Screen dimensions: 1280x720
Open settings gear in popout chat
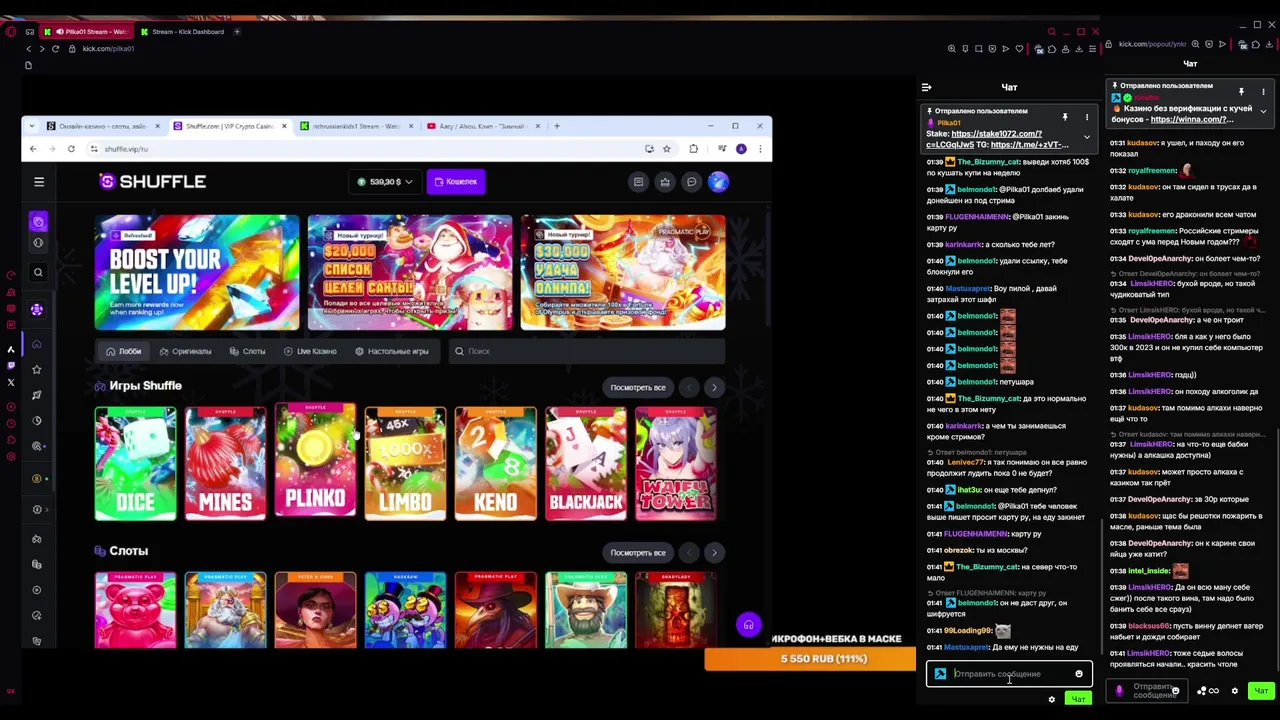(1235, 691)
